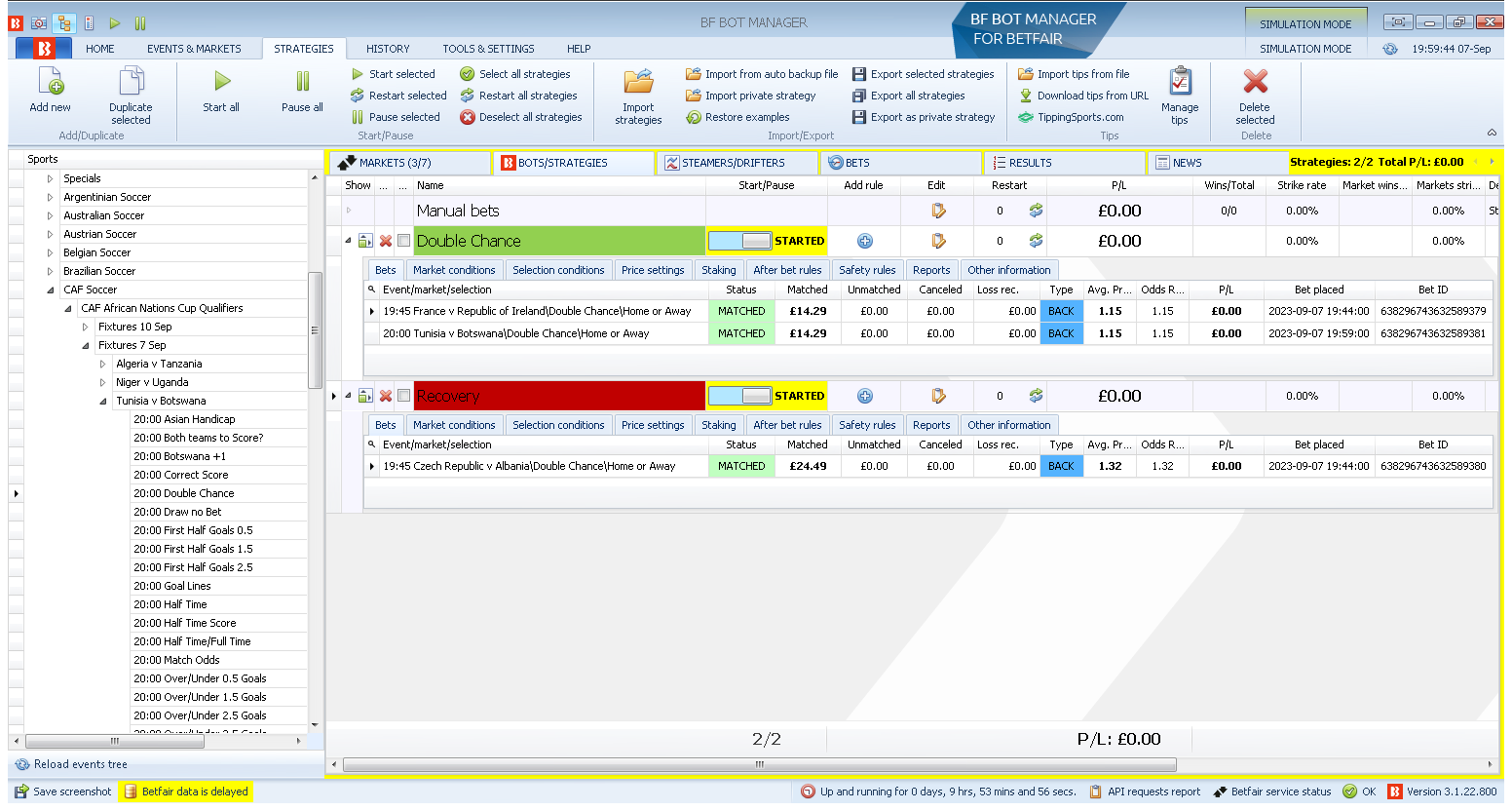Expand Niger v Uganda node
This screenshot has width=1512, height=811.
(103, 382)
